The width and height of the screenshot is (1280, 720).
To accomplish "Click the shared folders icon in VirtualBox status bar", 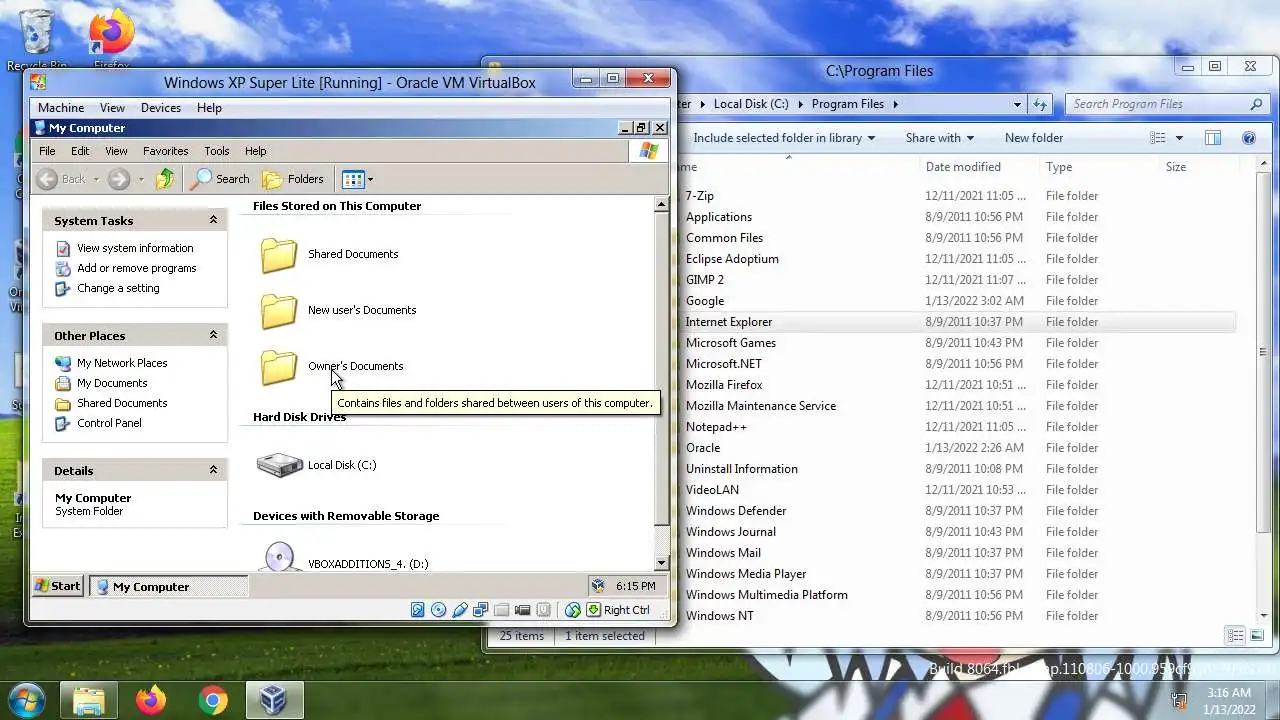I will 501,610.
